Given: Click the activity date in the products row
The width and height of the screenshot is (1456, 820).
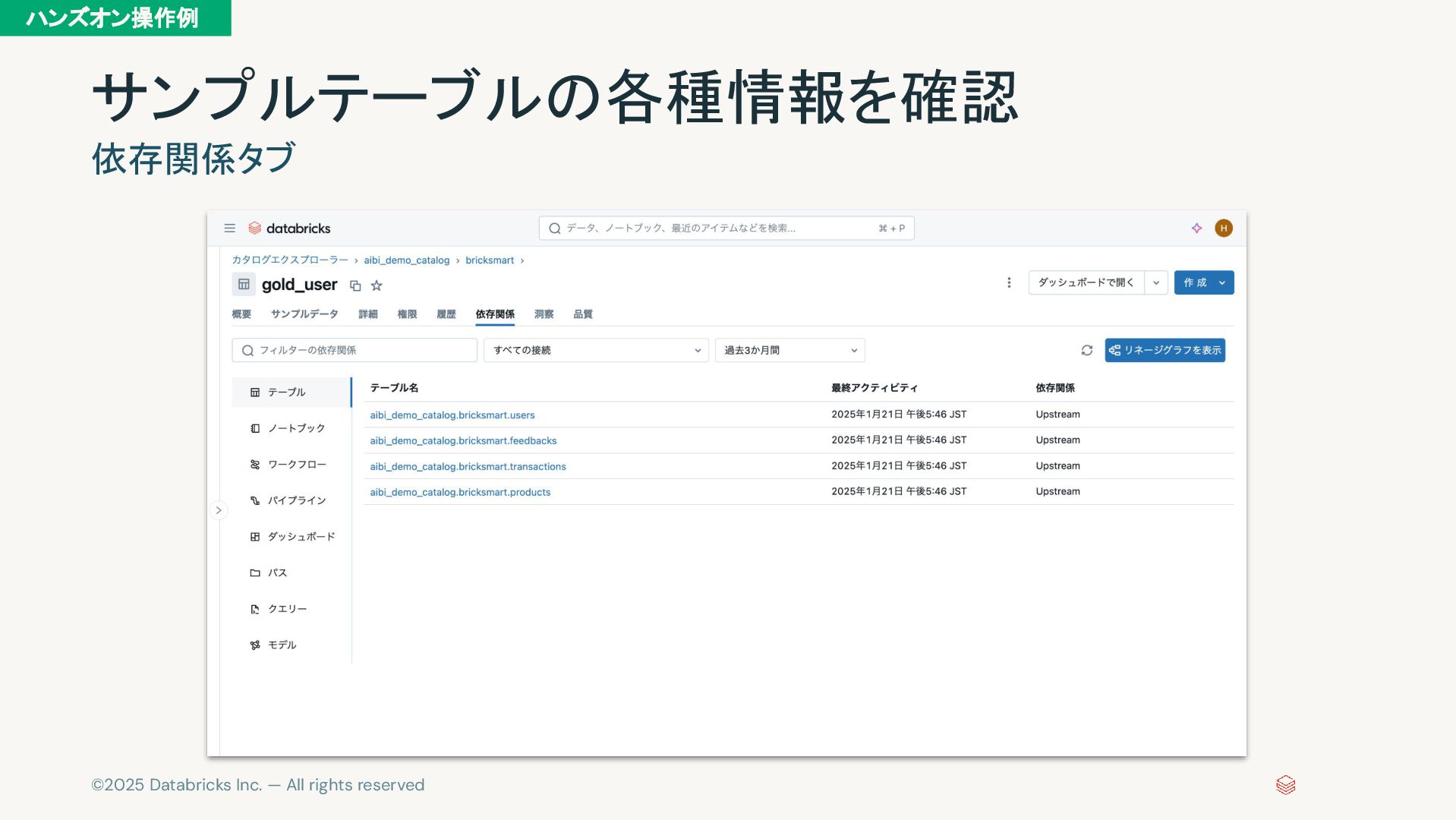Looking at the screenshot, I should click(899, 492).
